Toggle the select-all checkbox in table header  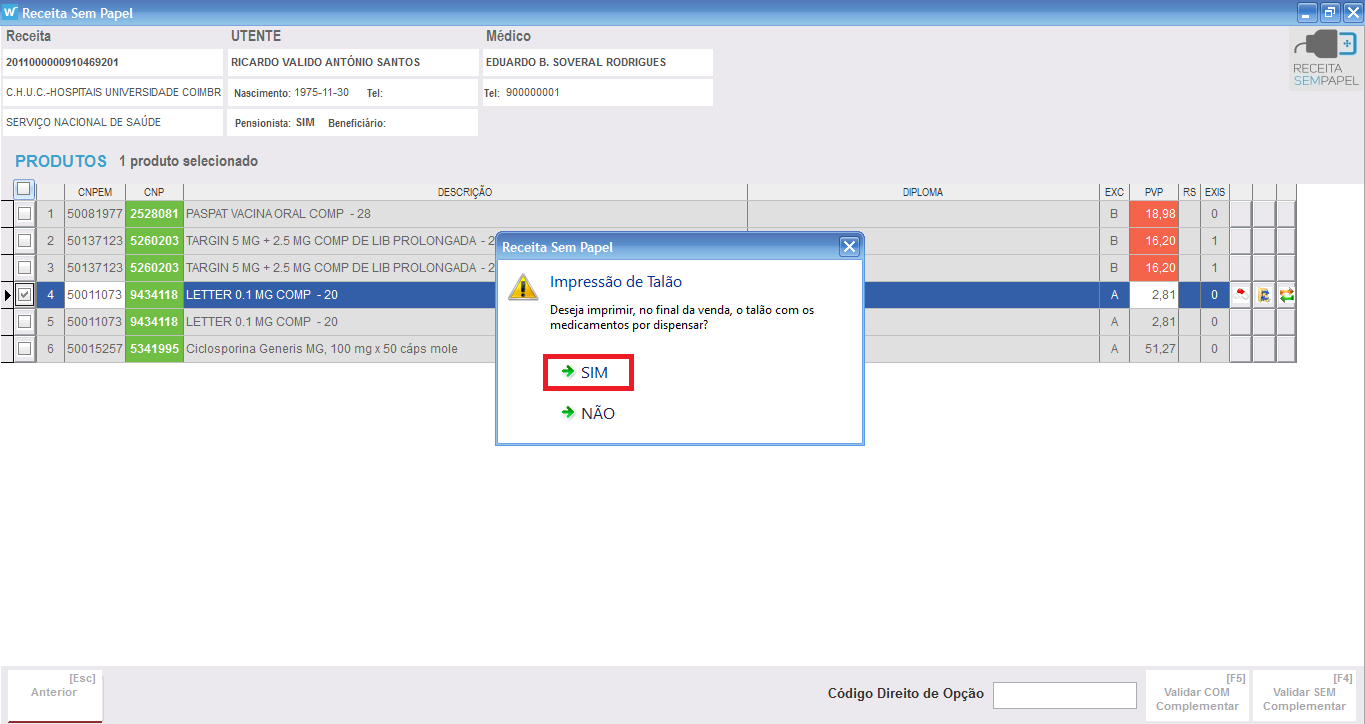pos(24,189)
